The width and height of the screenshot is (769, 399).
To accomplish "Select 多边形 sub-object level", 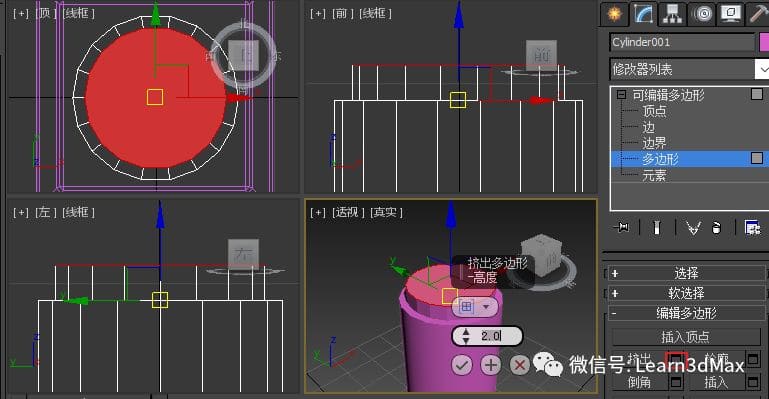I will [x=660, y=159].
